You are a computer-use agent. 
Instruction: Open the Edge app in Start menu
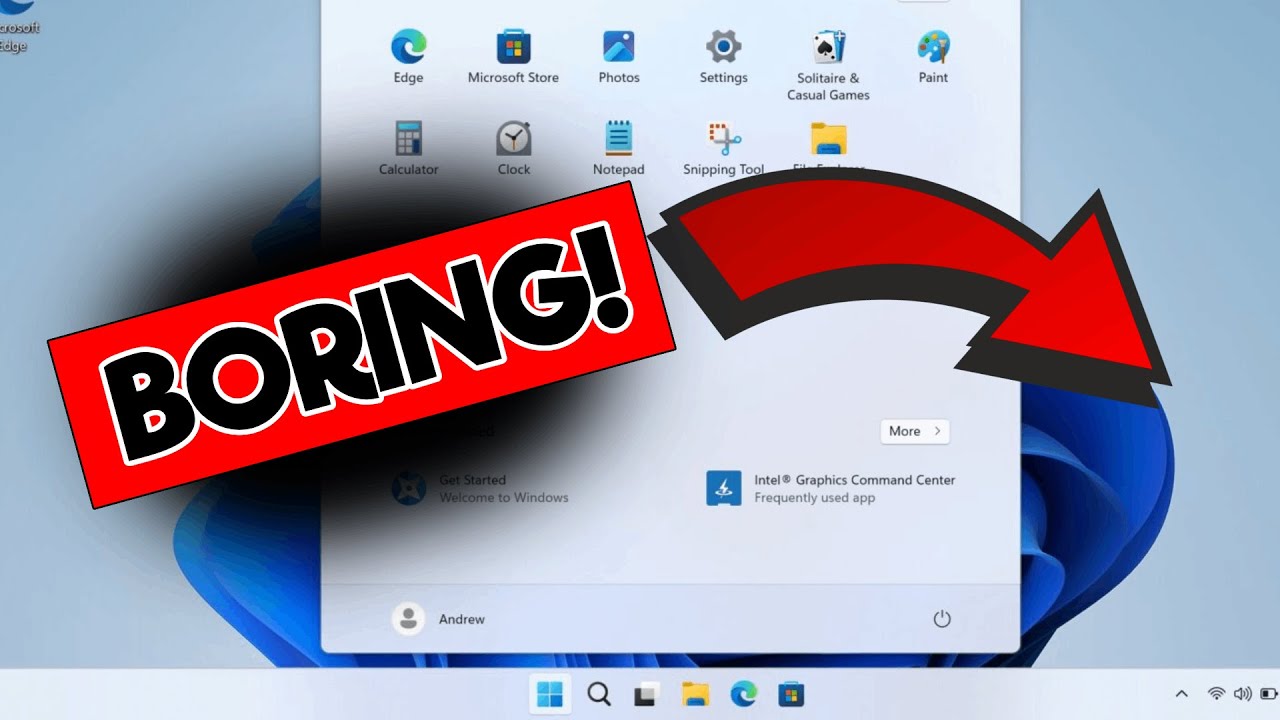408,57
